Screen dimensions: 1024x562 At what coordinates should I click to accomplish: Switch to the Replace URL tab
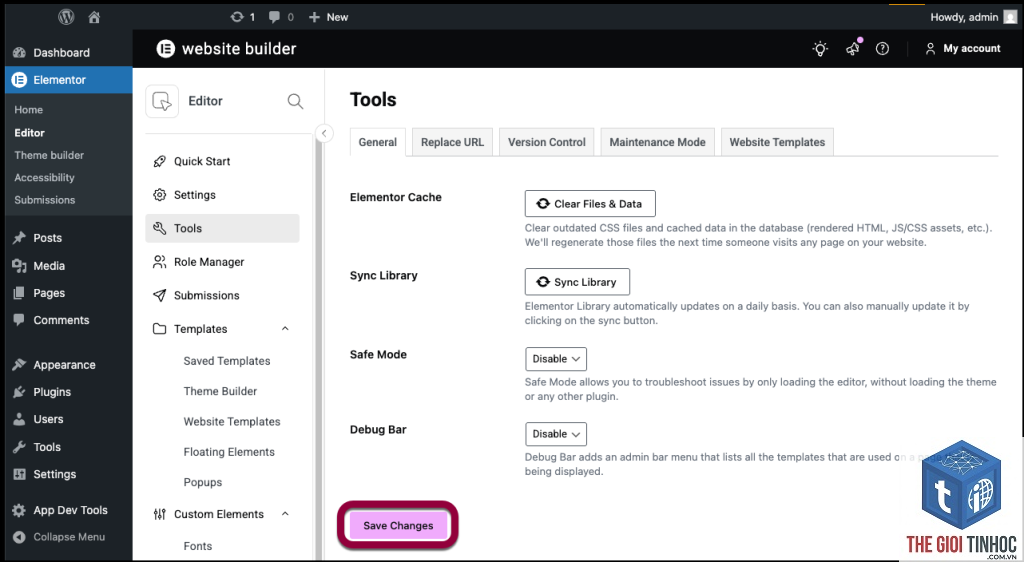[x=453, y=142]
